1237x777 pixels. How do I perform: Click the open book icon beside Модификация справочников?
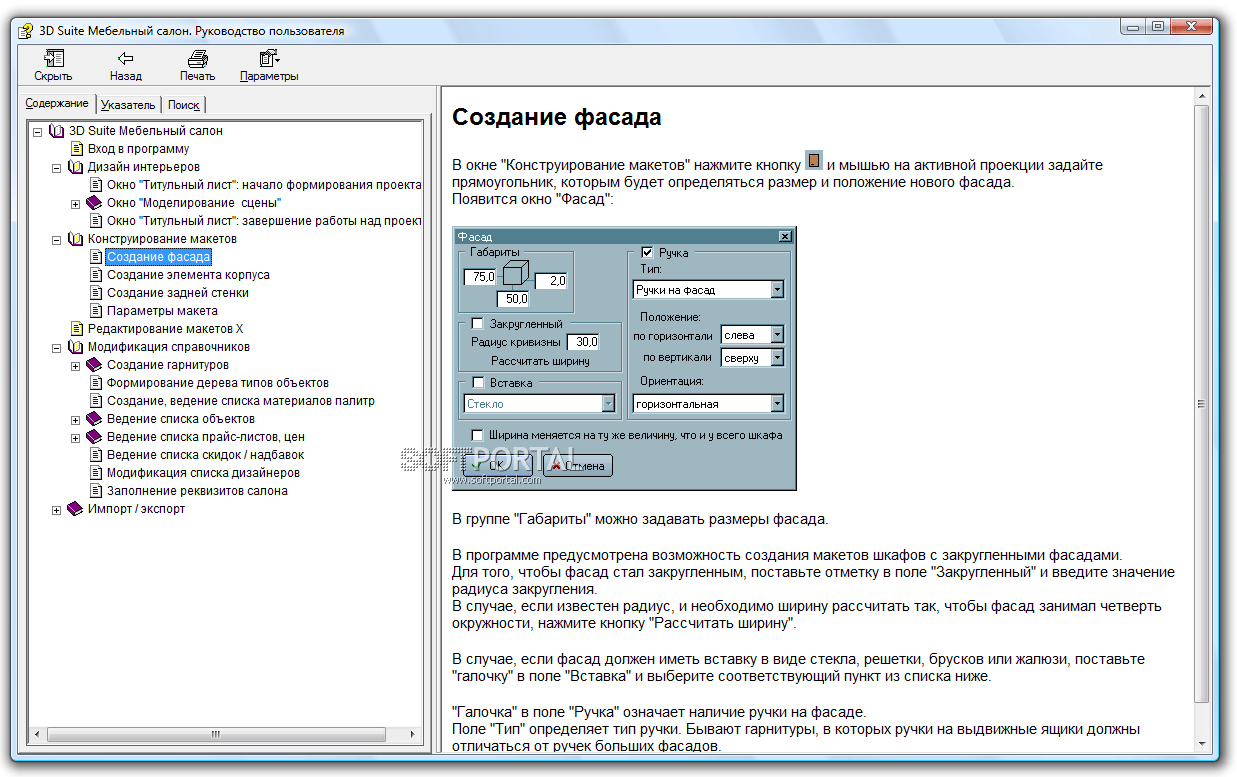[x=75, y=347]
